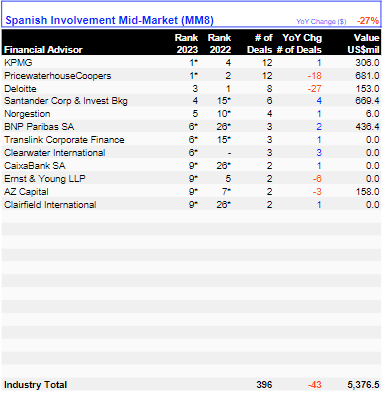Click Deloitte's number of deals 8
The image size is (387, 395).
pos(269,89)
